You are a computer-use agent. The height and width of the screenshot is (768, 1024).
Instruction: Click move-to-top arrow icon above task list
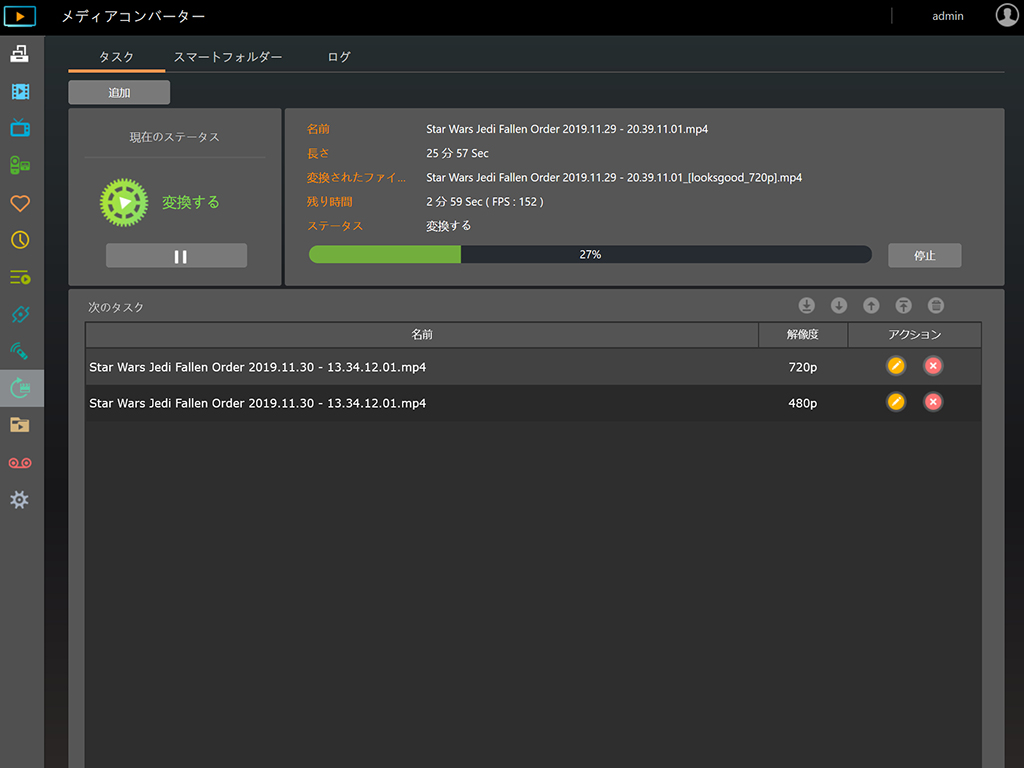tap(903, 305)
